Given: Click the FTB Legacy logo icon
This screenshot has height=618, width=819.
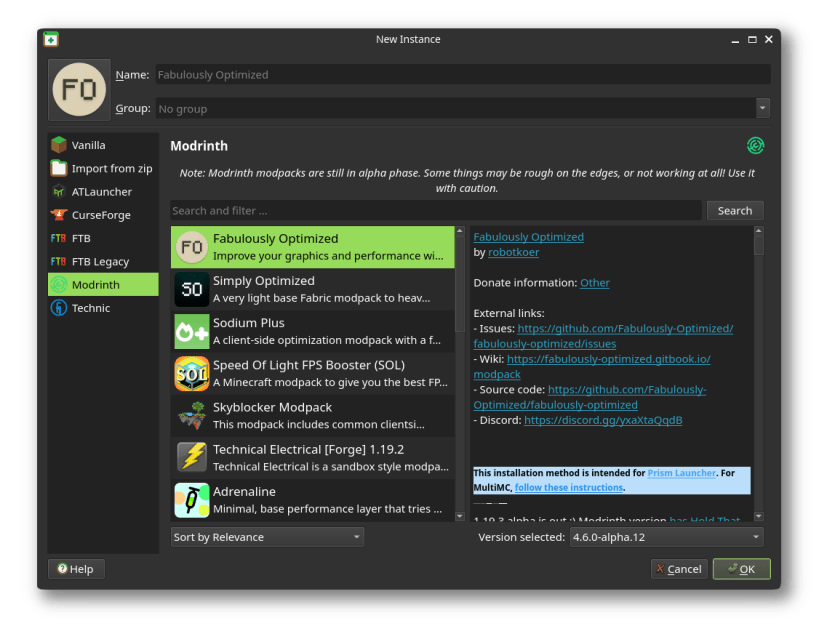Looking at the screenshot, I should pyautogui.click(x=58, y=261).
